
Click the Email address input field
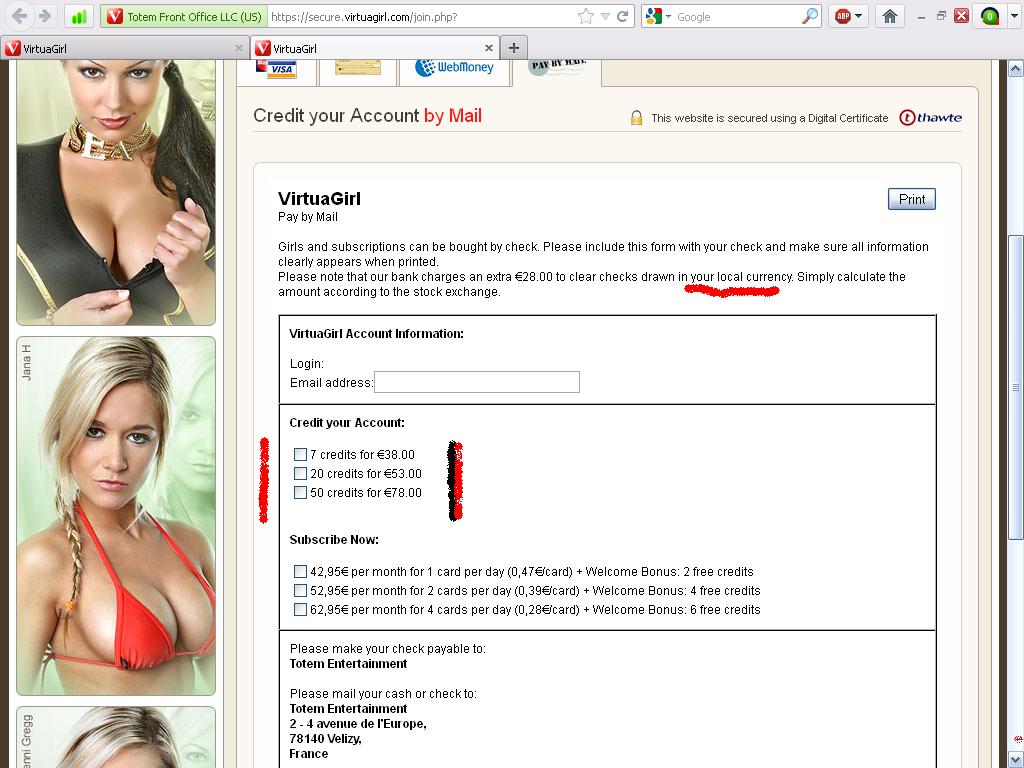point(476,382)
